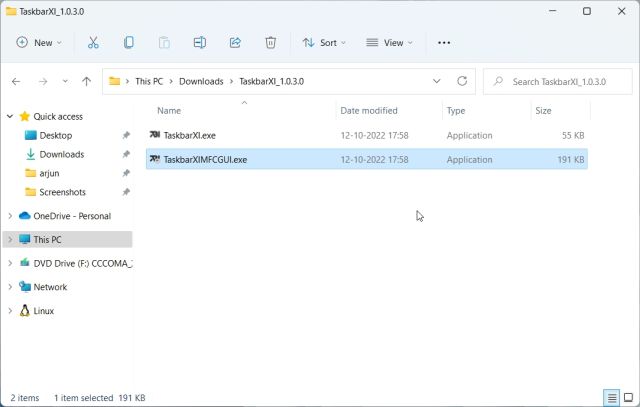Refresh the current folder view
The height and width of the screenshot is (407, 640).
[x=462, y=81]
